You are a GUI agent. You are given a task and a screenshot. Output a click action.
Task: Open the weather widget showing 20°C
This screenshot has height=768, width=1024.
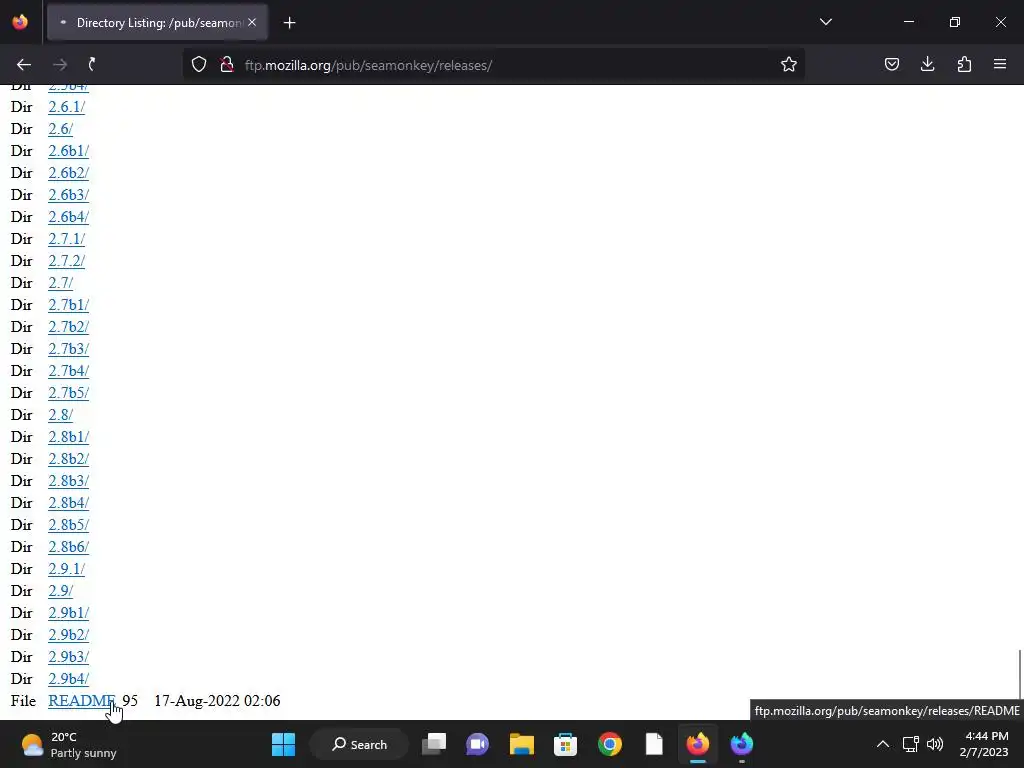tap(69, 744)
